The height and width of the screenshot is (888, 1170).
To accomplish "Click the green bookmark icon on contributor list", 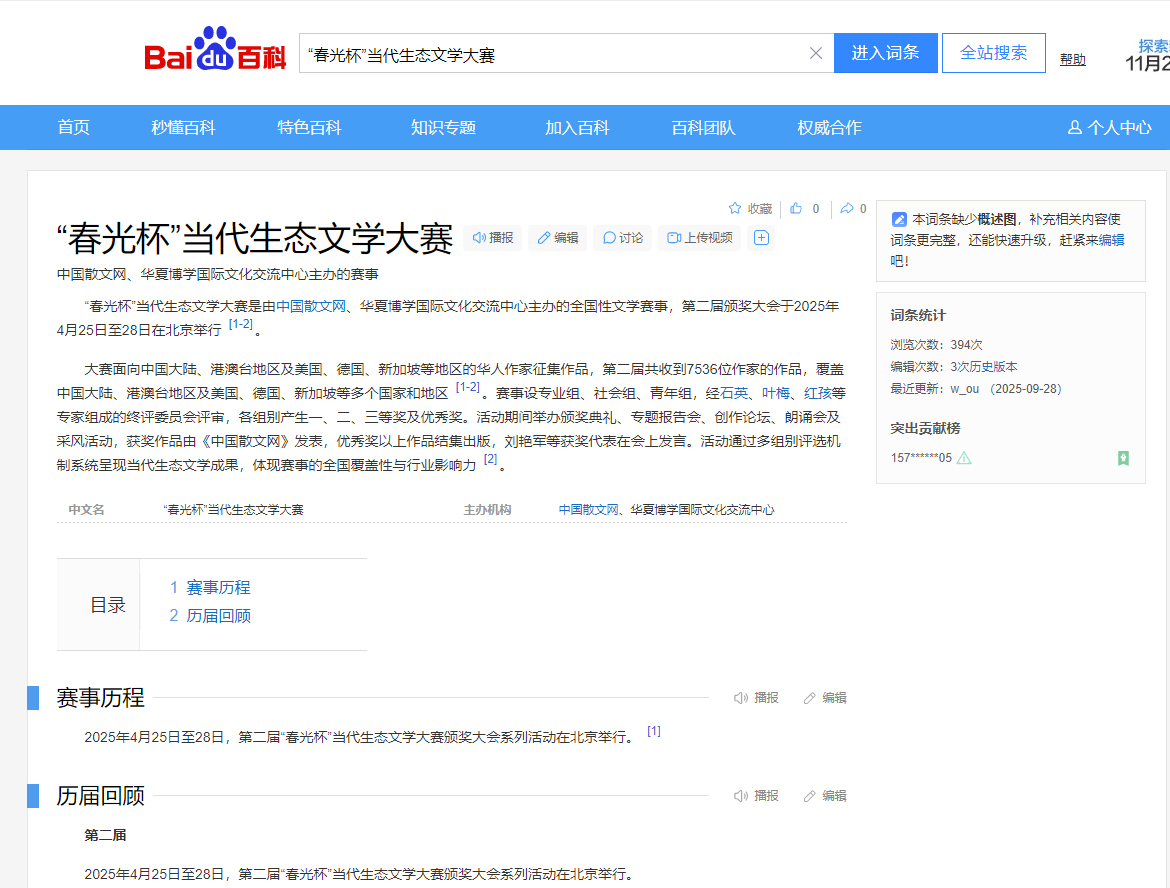I will click(1123, 458).
